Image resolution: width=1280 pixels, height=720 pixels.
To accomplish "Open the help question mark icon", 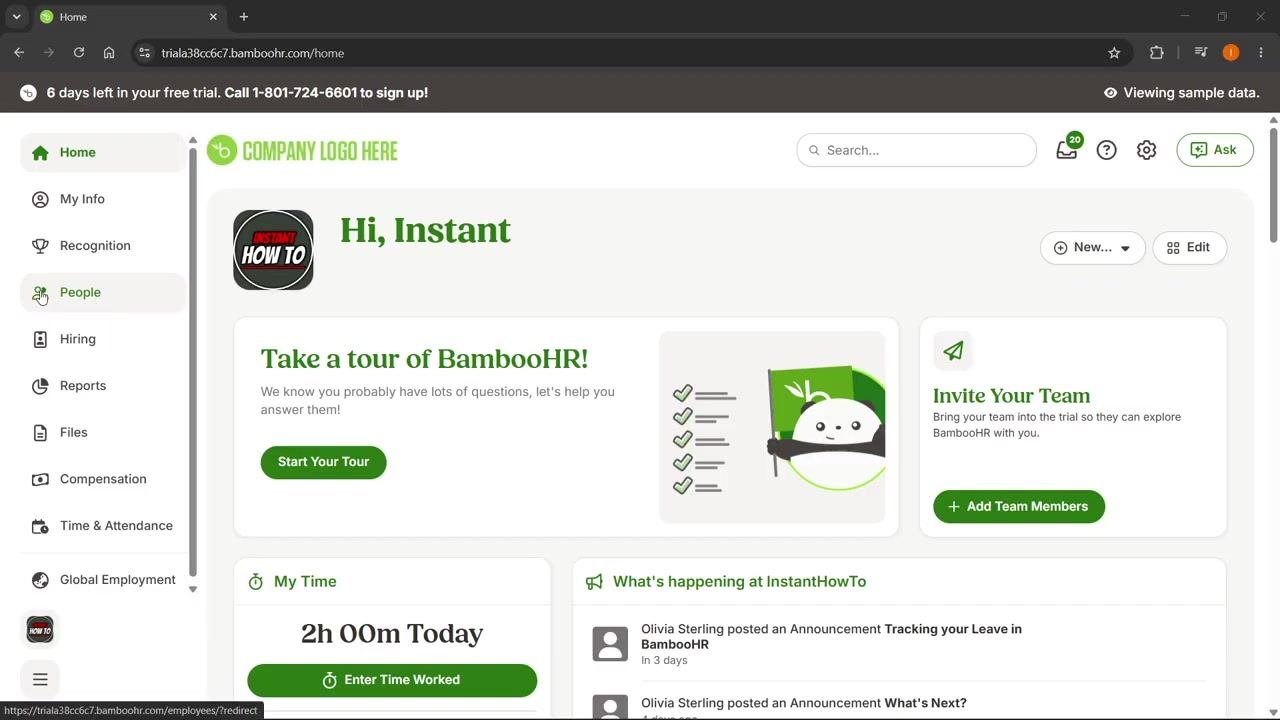I will pyautogui.click(x=1106, y=150).
